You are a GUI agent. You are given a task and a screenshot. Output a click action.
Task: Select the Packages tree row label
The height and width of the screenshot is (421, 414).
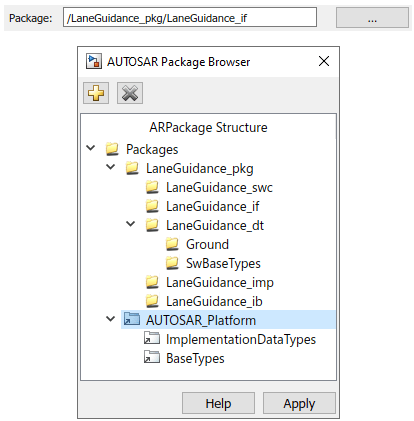[x=152, y=149]
